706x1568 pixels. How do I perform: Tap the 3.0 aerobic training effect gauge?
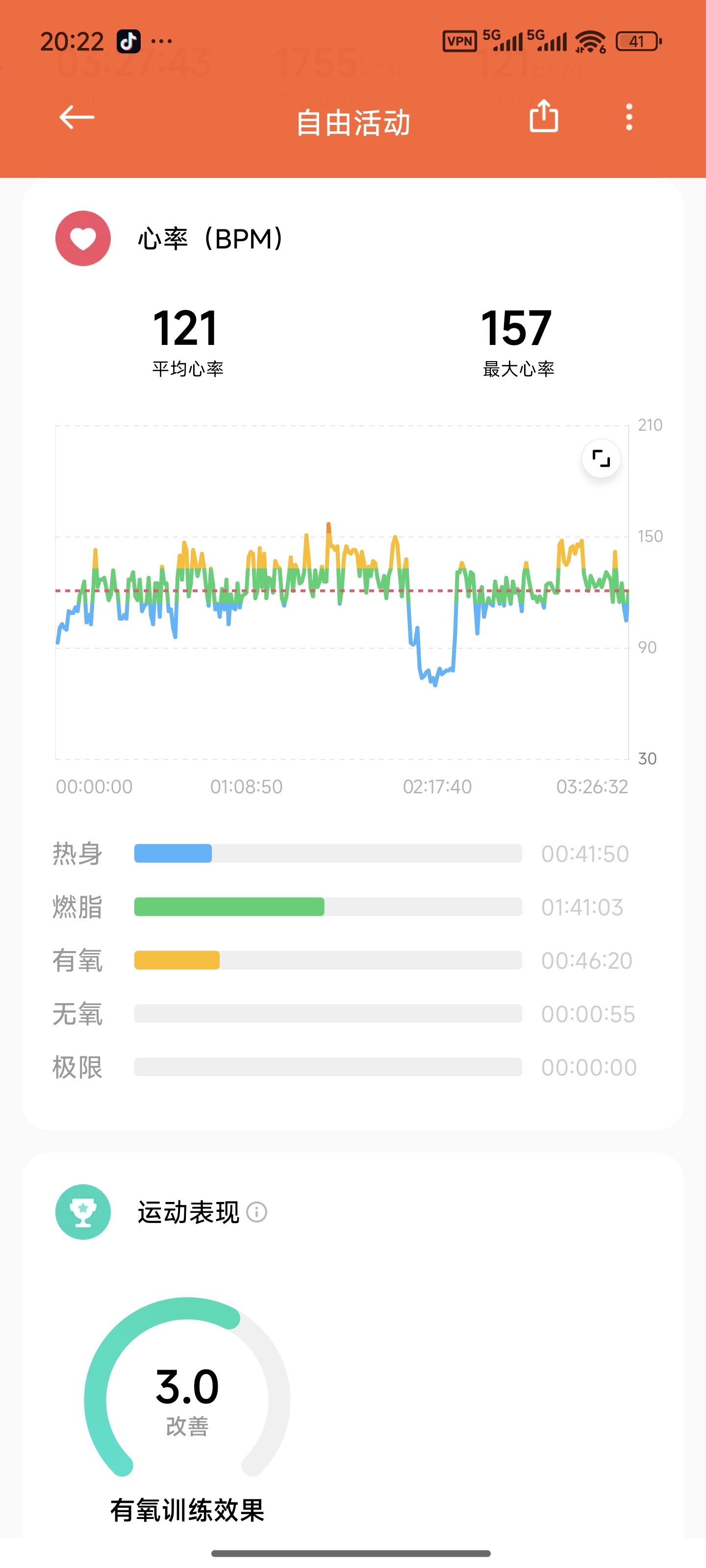point(187,1394)
